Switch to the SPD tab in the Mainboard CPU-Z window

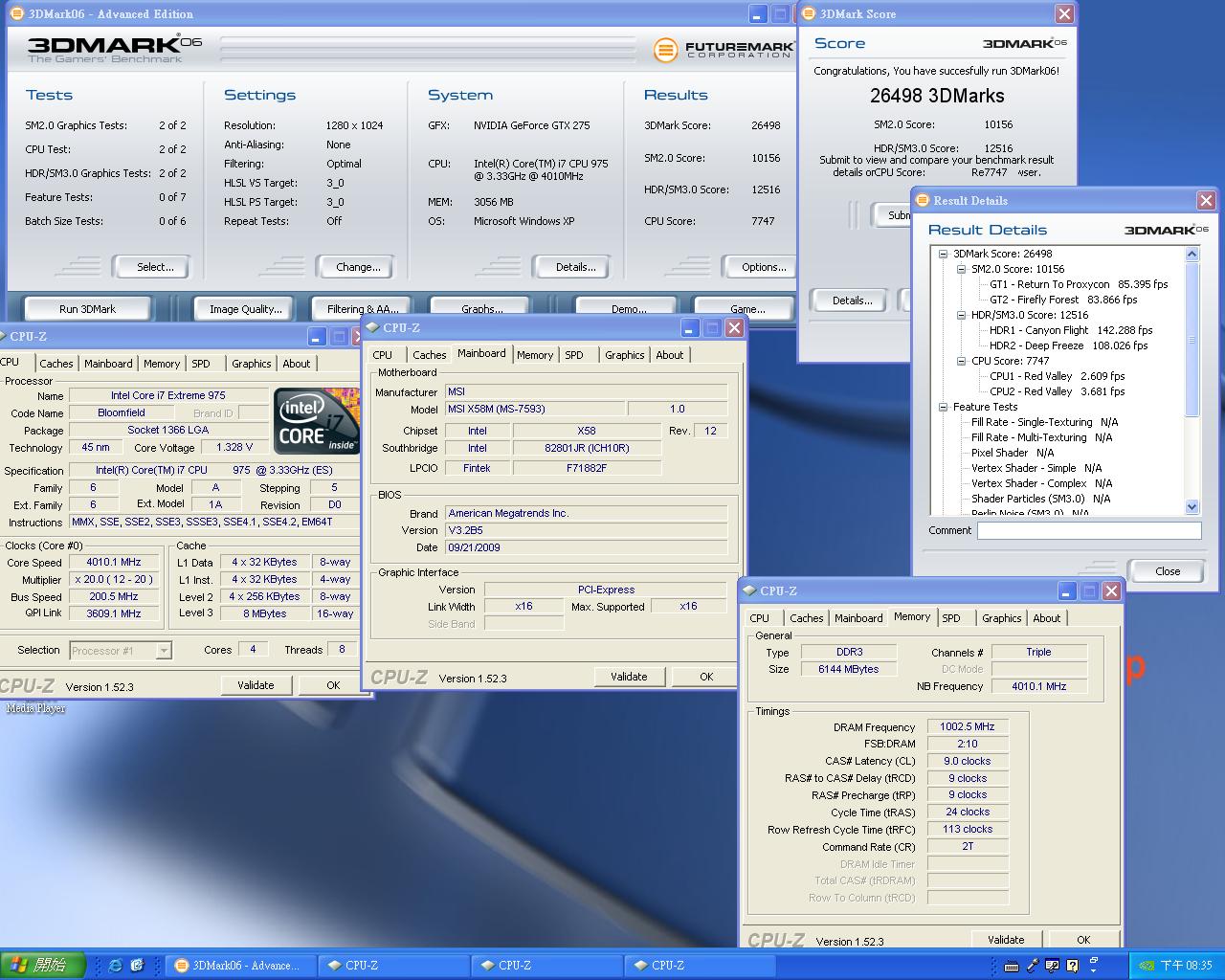point(573,354)
